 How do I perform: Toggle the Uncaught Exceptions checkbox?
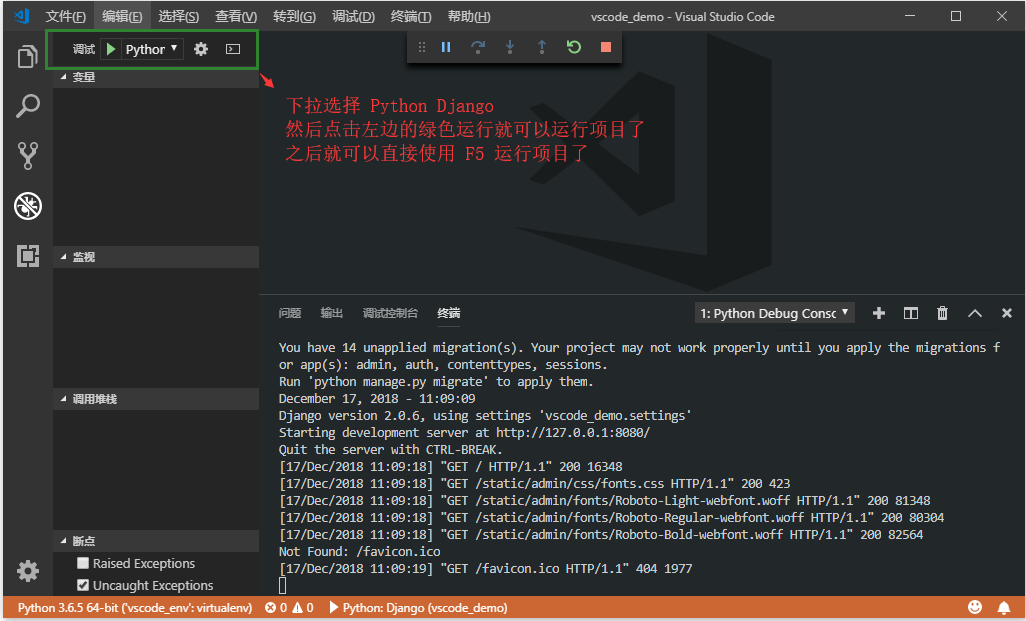[x=83, y=585]
